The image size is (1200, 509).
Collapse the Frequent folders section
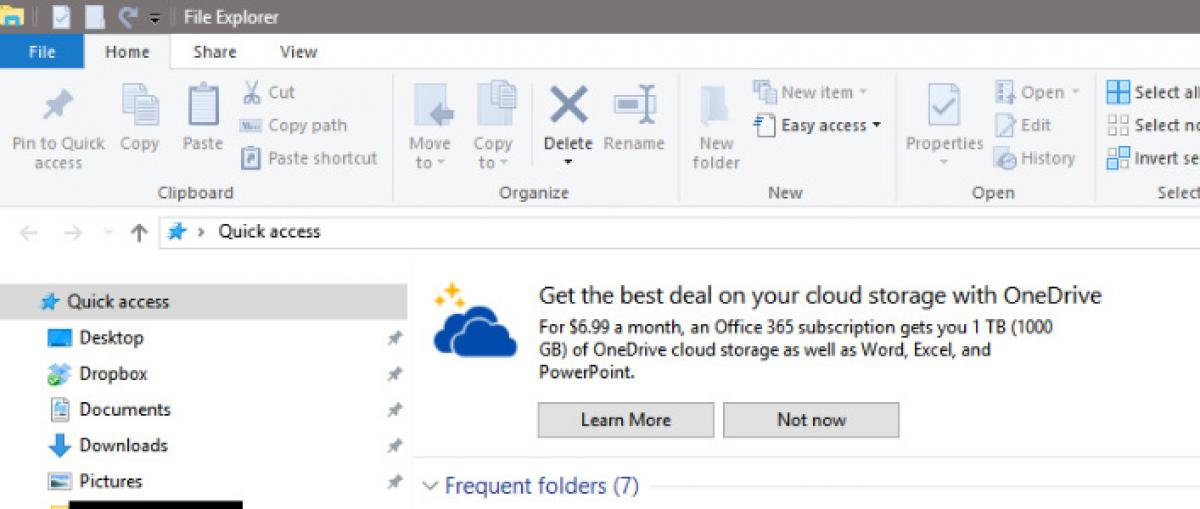pos(431,486)
